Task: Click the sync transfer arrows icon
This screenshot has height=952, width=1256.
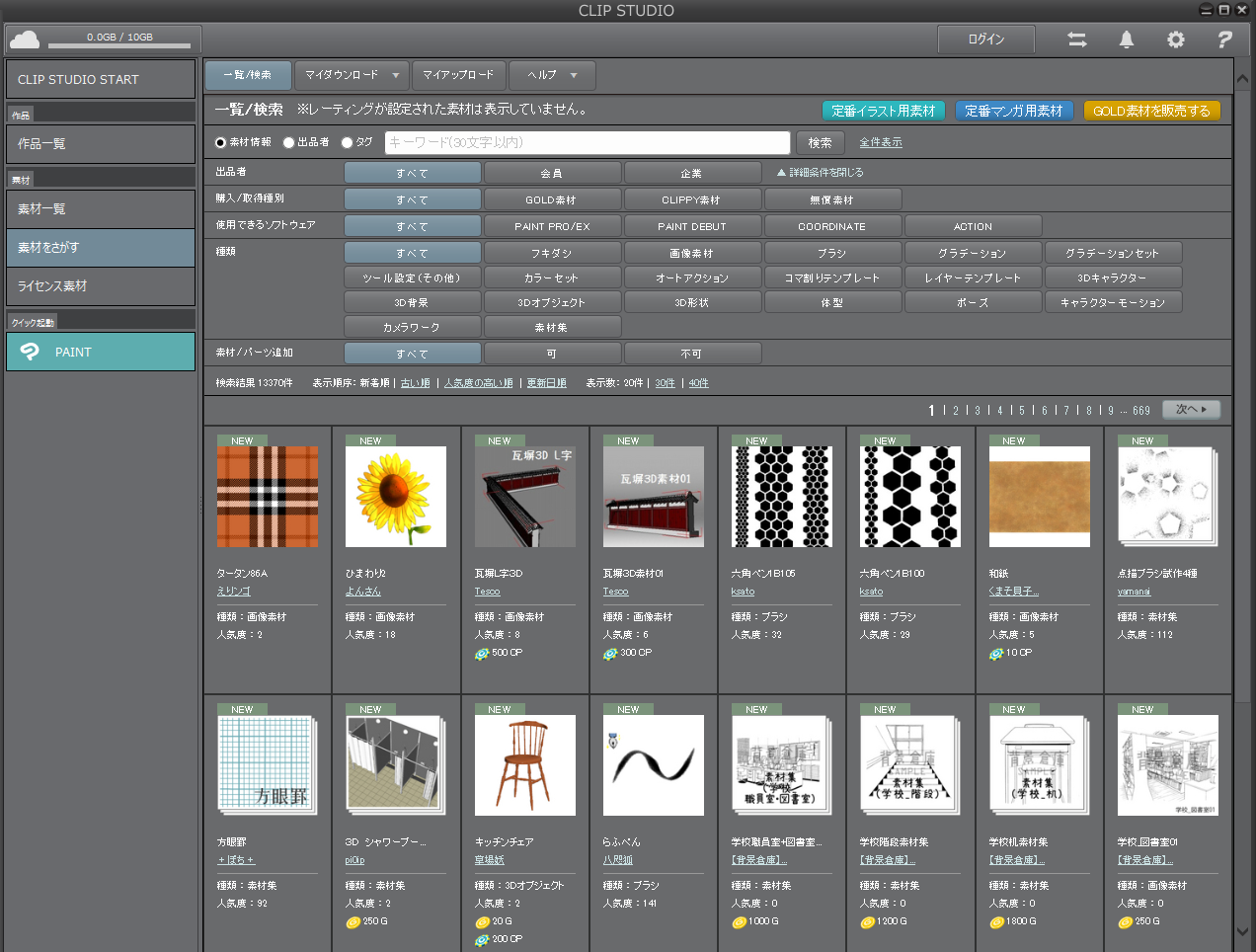Action: coord(1076,40)
